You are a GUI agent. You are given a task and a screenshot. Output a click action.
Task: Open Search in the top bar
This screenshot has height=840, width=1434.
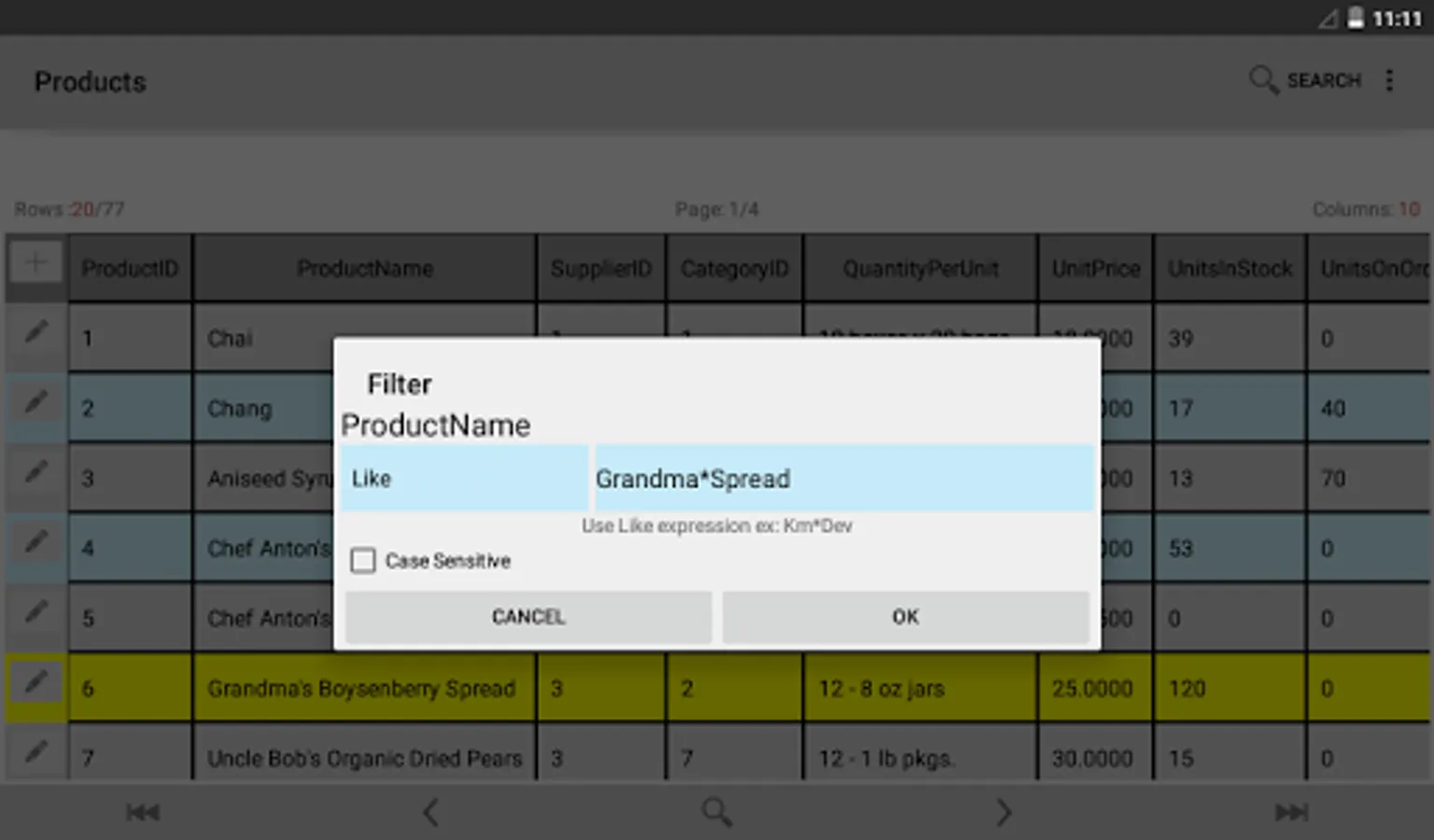1305,80
